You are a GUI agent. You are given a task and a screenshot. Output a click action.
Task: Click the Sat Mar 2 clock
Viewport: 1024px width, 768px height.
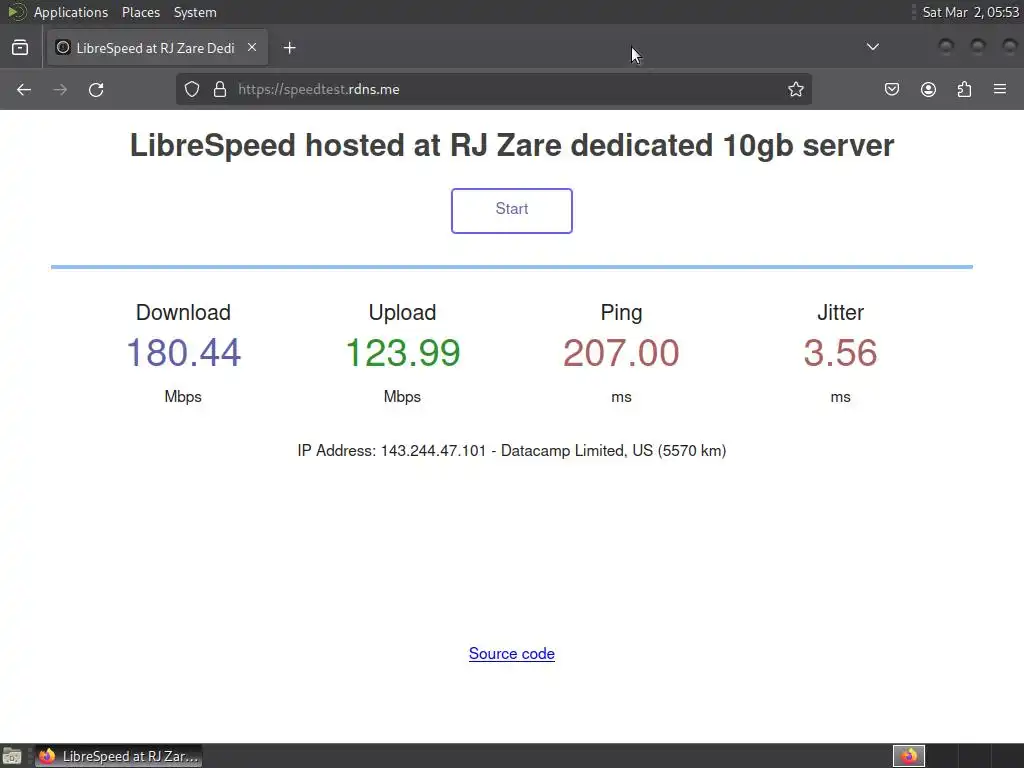coord(970,12)
